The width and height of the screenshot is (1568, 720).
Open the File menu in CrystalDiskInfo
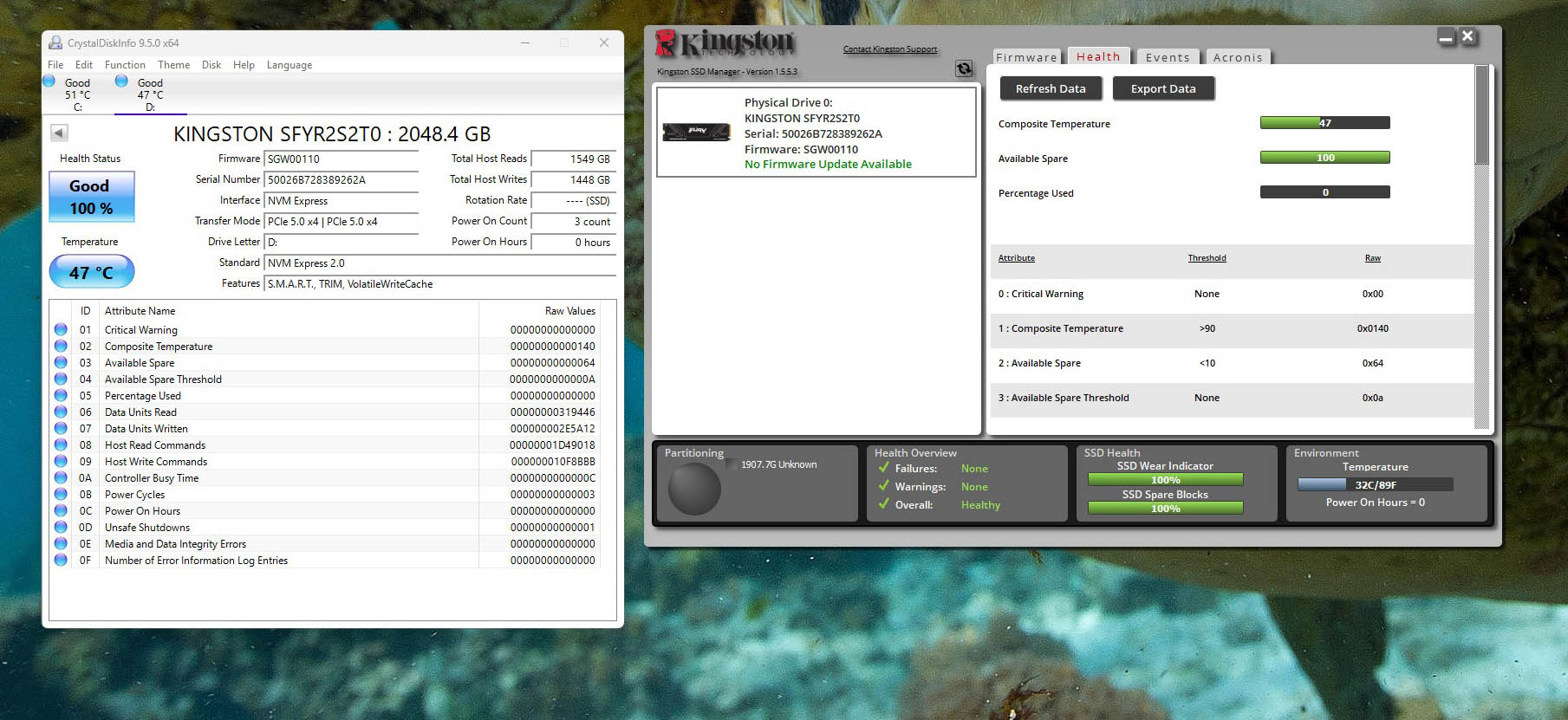(55, 65)
